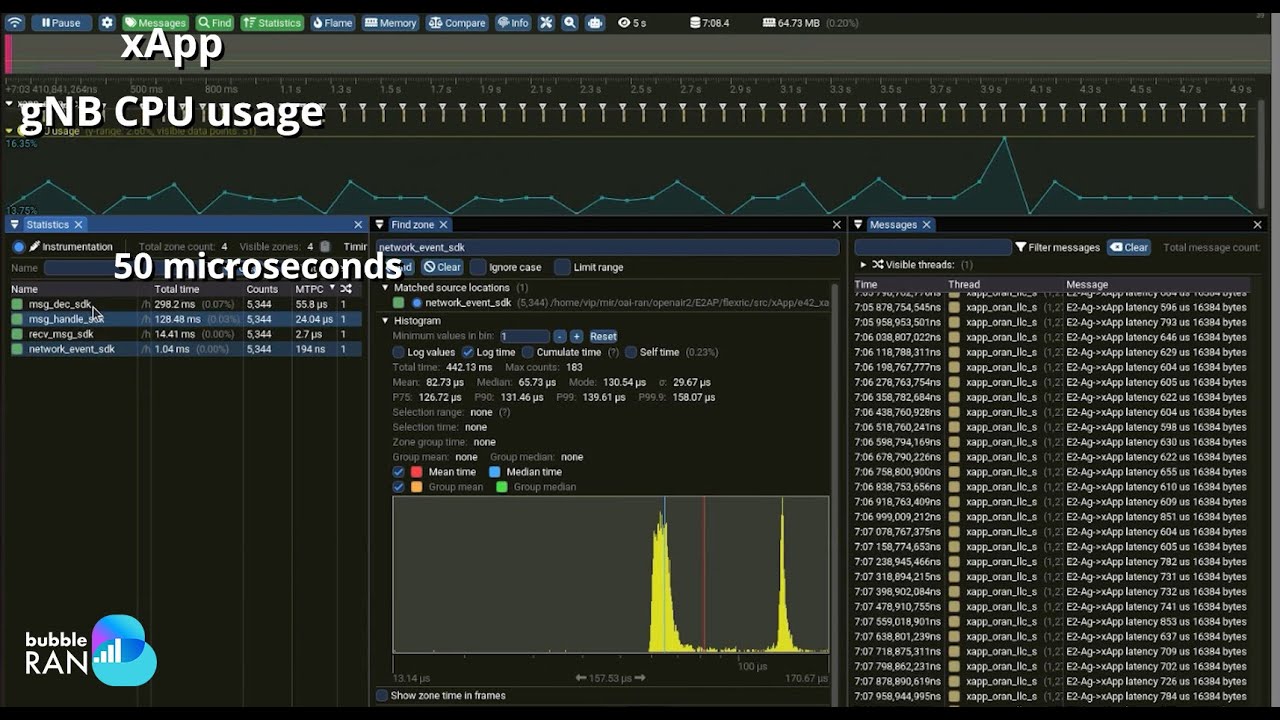Select the msg_dec_sdk row

tap(185, 304)
